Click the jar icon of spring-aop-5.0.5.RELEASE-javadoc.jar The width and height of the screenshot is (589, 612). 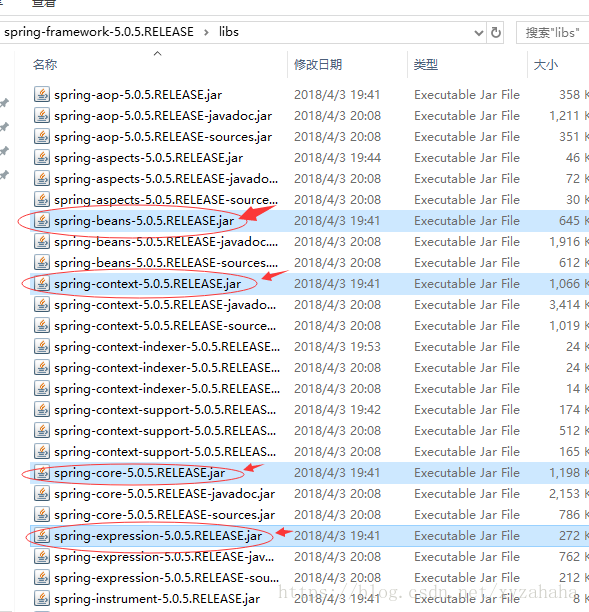pos(42,116)
